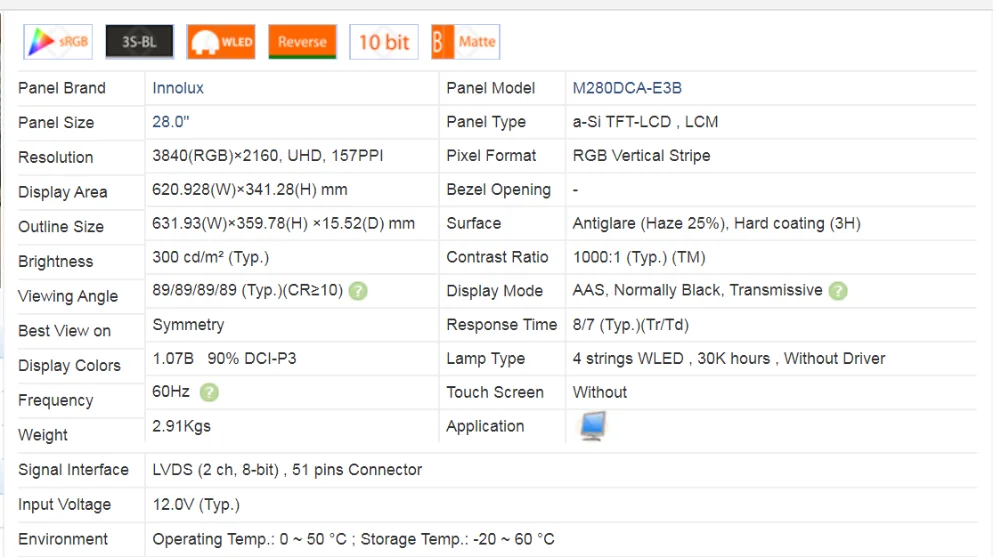This screenshot has width=1000, height=557.
Task: Click the Signal Interface row label
Action: click(x=73, y=470)
